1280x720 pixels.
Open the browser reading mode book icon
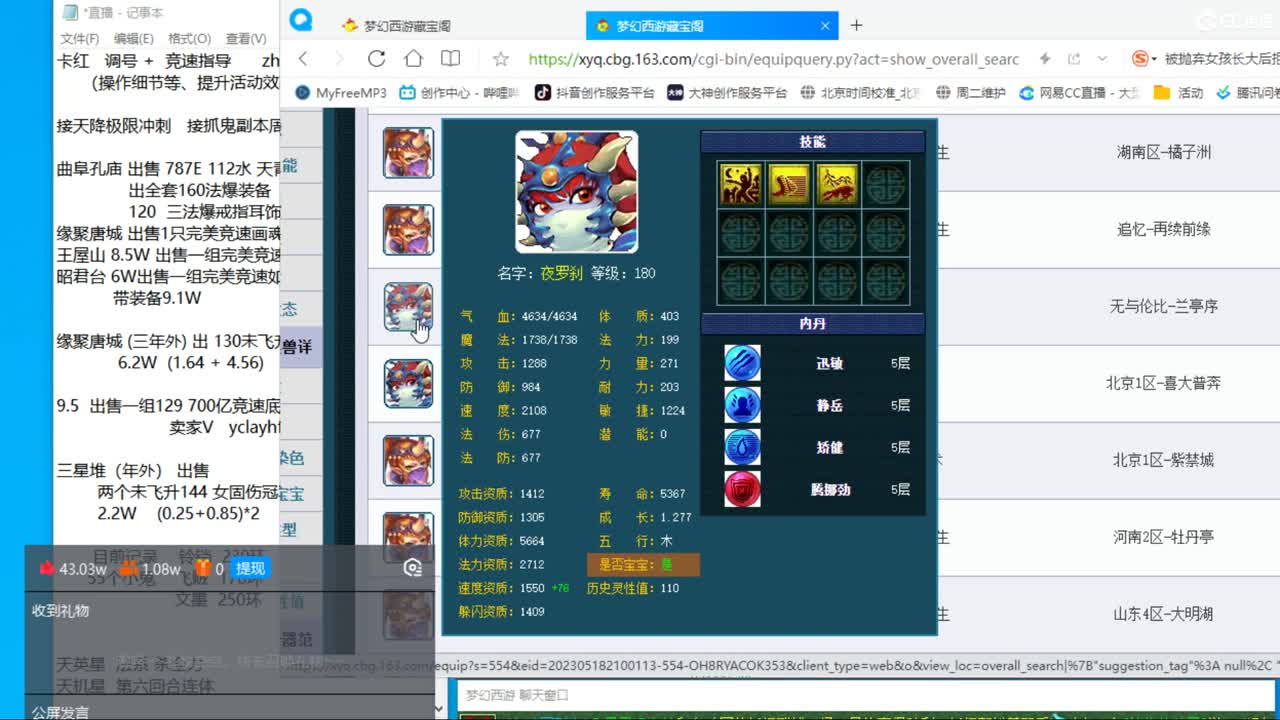tap(451, 59)
